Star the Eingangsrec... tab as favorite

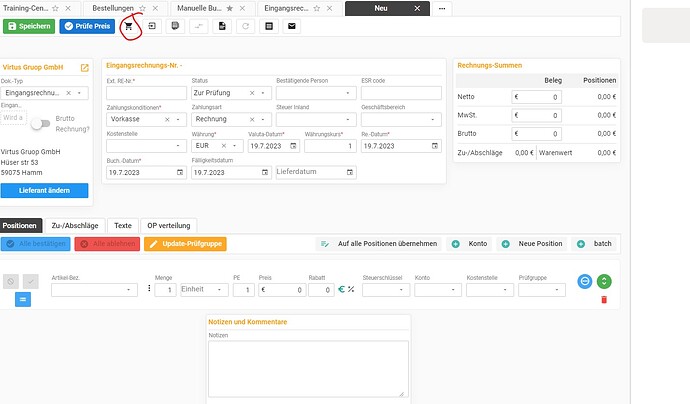(x=316, y=8)
